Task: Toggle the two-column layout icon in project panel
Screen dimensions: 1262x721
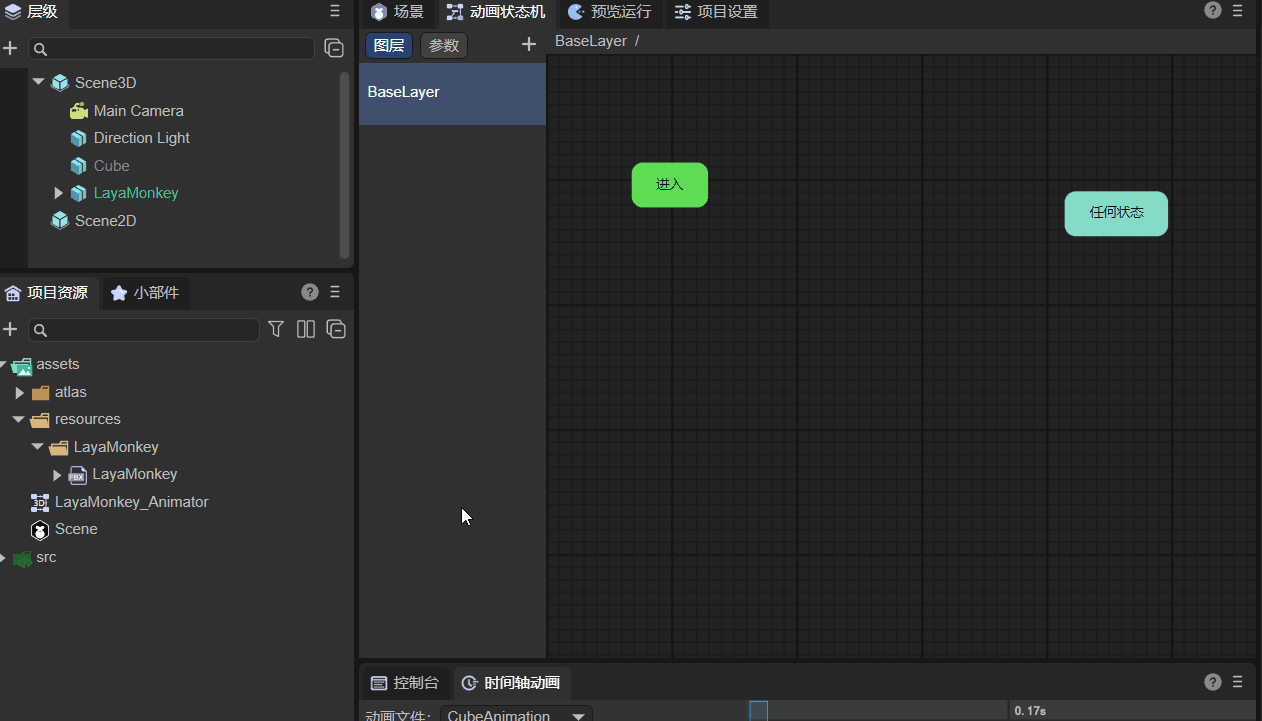Action: pos(306,329)
